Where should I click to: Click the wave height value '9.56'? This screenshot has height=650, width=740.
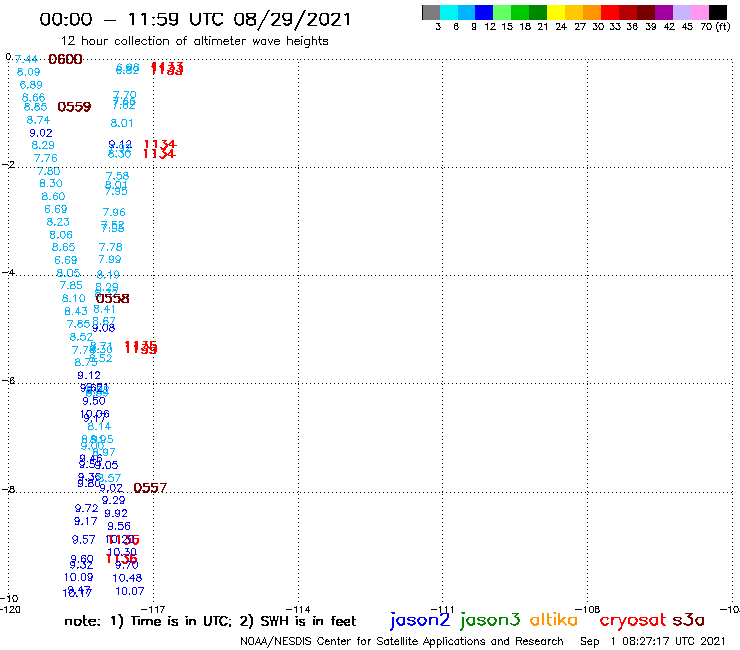(x=118, y=526)
